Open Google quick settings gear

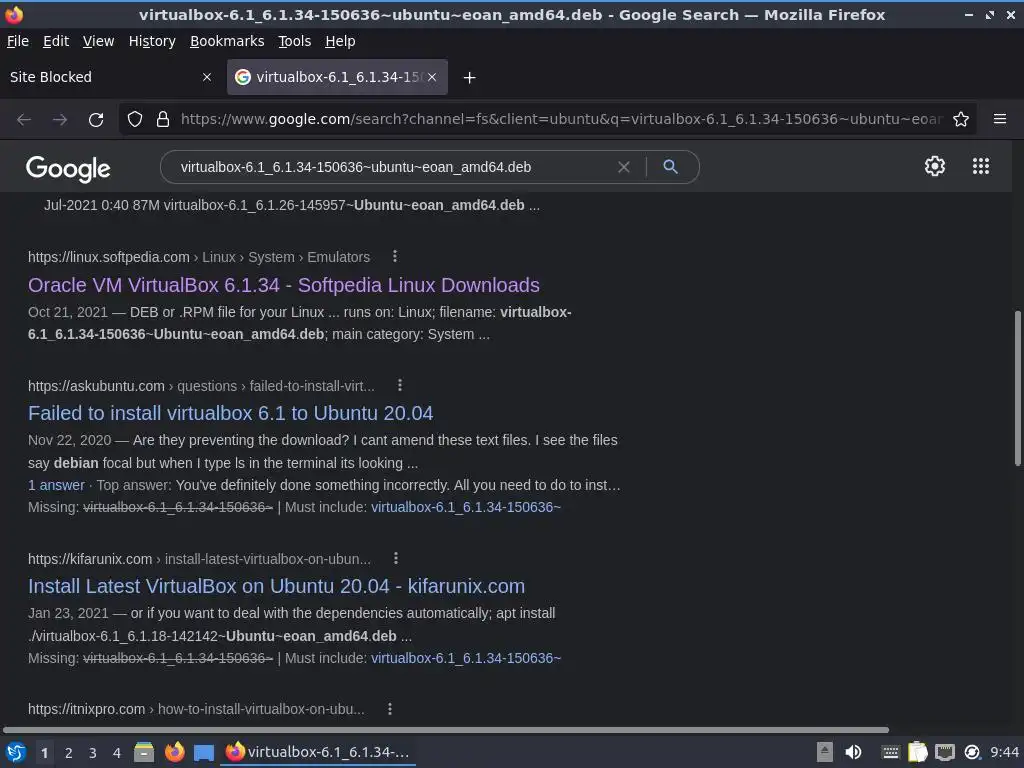point(935,167)
